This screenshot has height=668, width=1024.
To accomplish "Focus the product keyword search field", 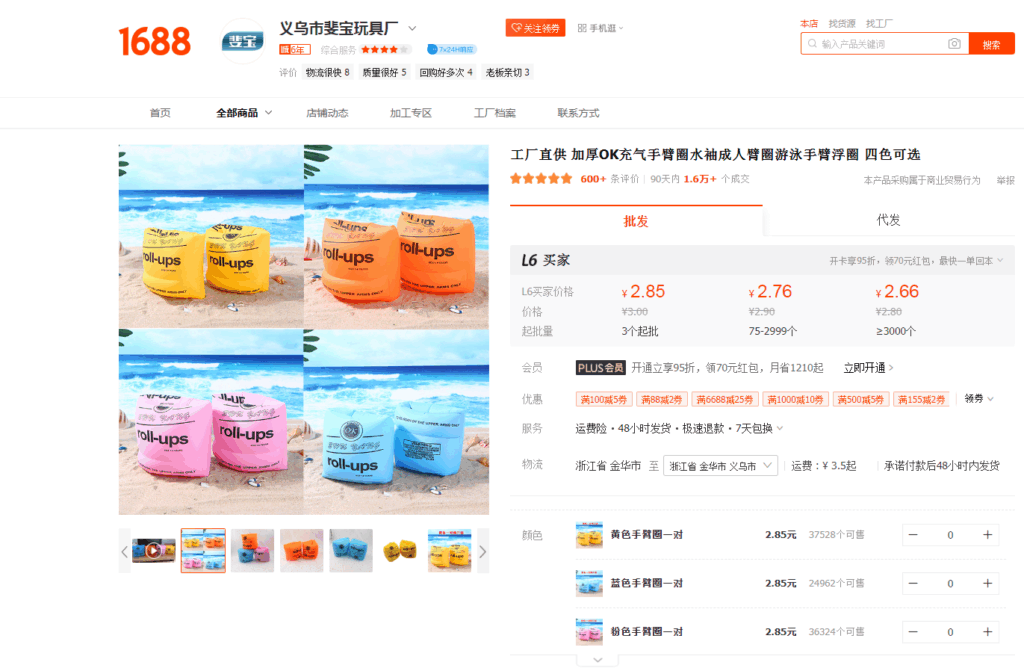I will tap(882, 44).
